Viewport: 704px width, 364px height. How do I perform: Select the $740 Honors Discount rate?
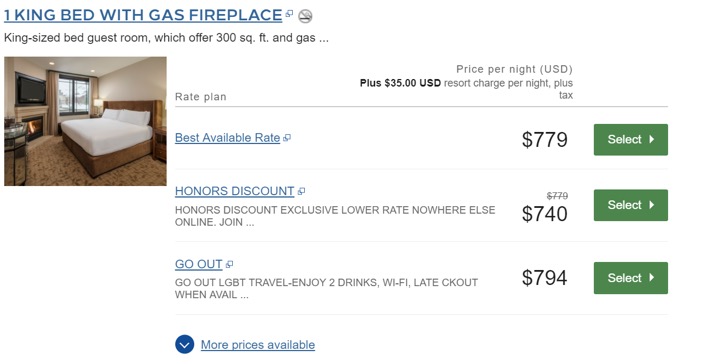point(631,205)
